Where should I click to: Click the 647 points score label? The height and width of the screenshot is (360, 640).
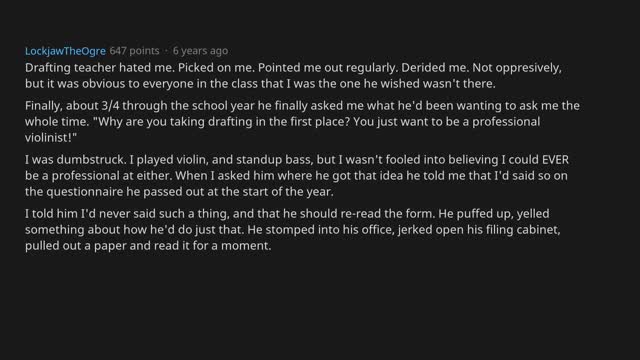coord(134,51)
